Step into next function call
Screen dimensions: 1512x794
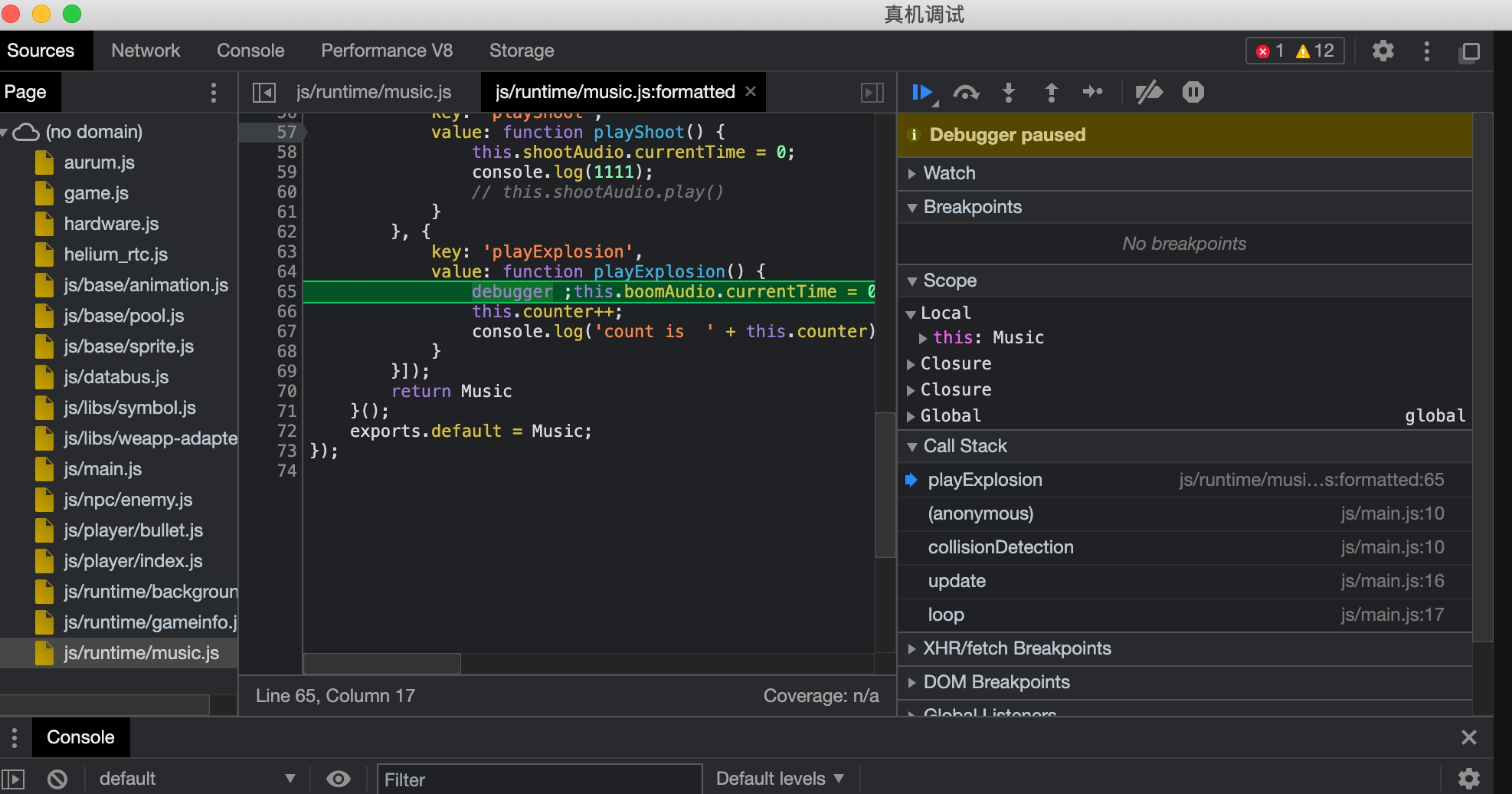1009,93
